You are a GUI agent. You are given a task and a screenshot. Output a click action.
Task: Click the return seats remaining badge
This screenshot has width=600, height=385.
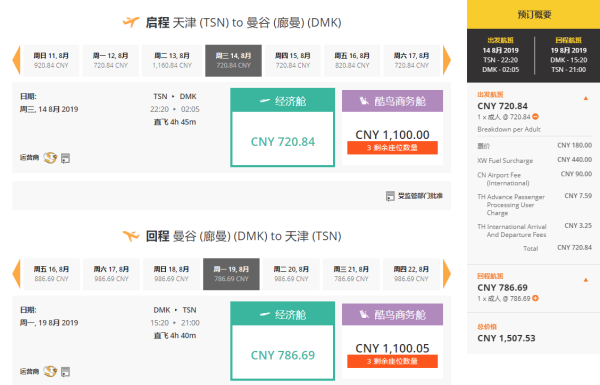(x=392, y=361)
